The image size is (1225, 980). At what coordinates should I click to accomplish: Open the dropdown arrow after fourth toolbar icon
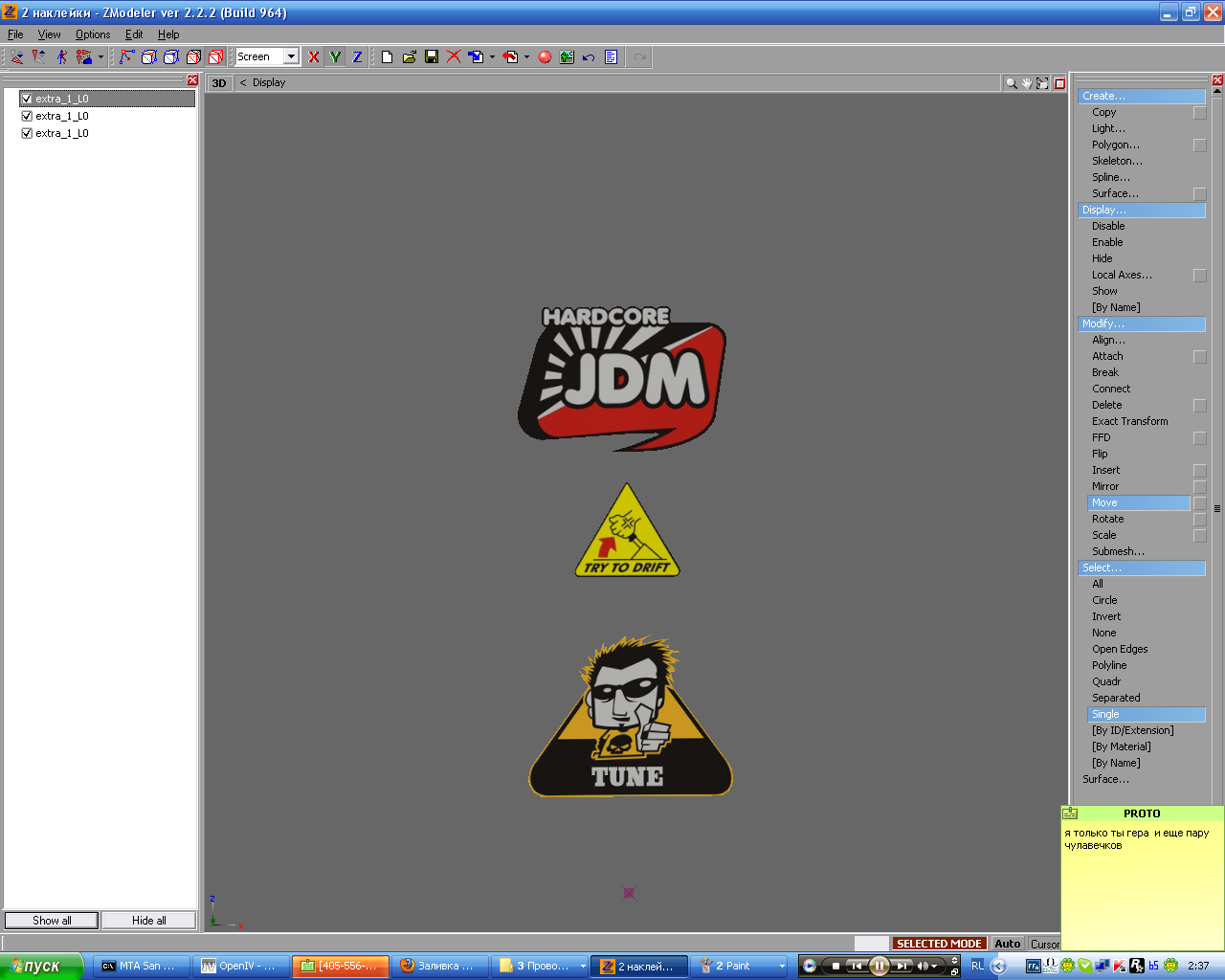coord(100,57)
